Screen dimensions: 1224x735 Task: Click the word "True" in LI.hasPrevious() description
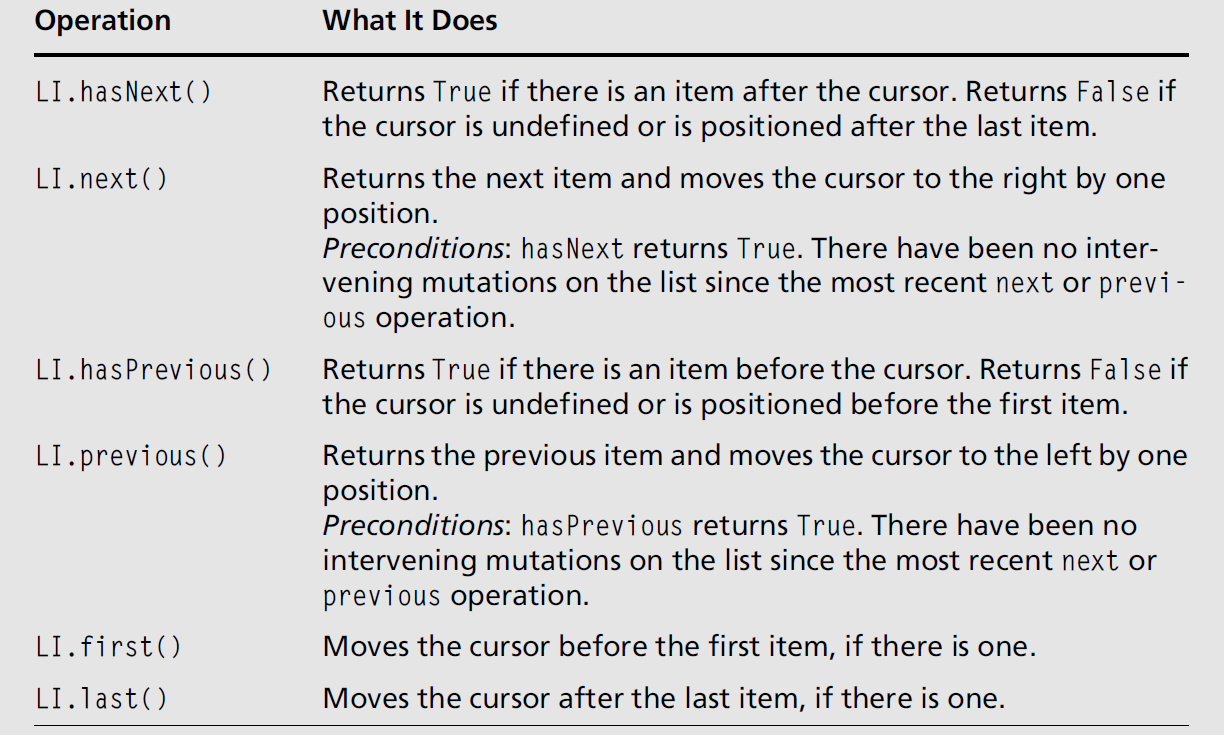pyautogui.click(x=462, y=370)
